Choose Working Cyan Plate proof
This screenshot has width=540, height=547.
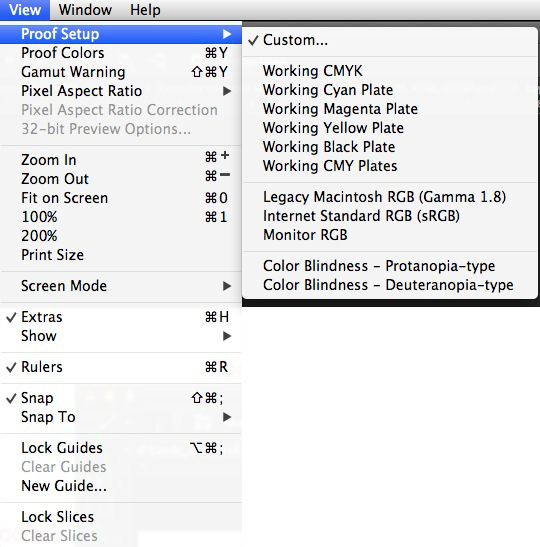(390, 90)
